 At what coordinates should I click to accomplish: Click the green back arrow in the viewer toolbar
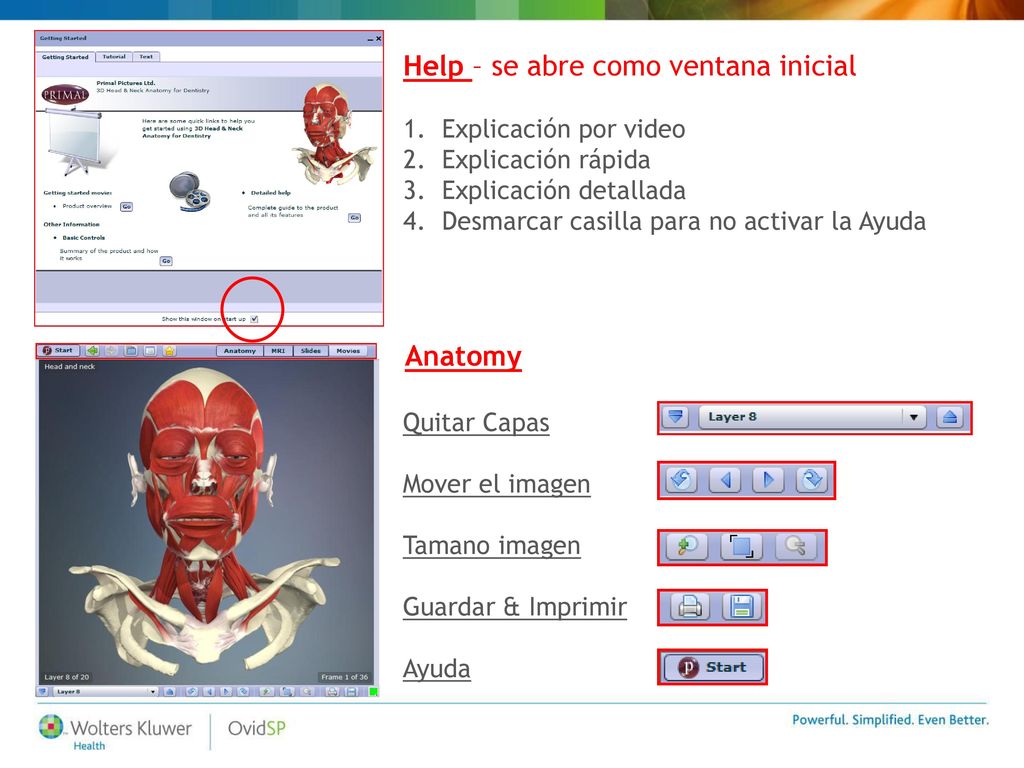[x=93, y=351]
